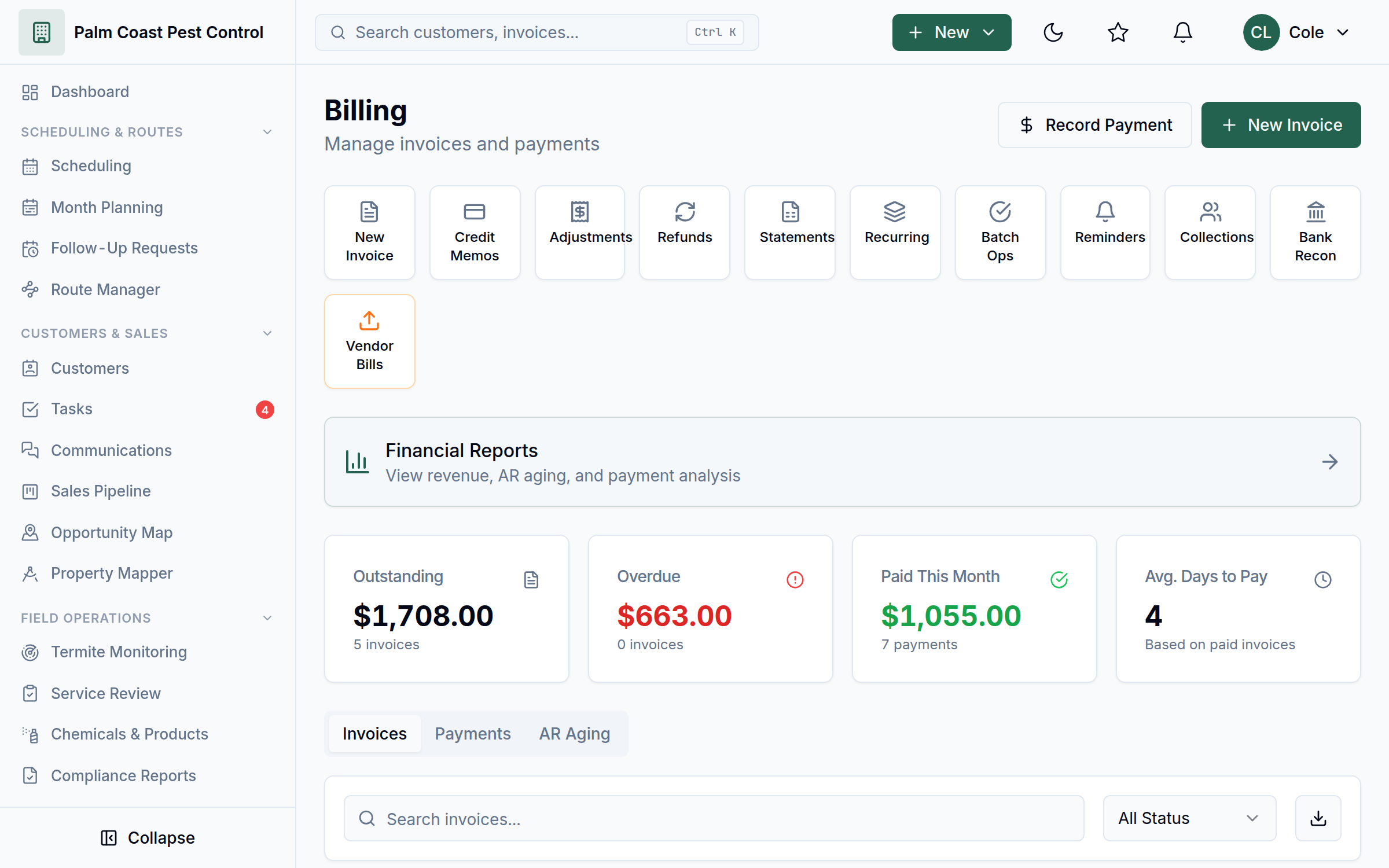Image resolution: width=1389 pixels, height=868 pixels.
Task: Open the Statements quick action
Action: coord(790,233)
